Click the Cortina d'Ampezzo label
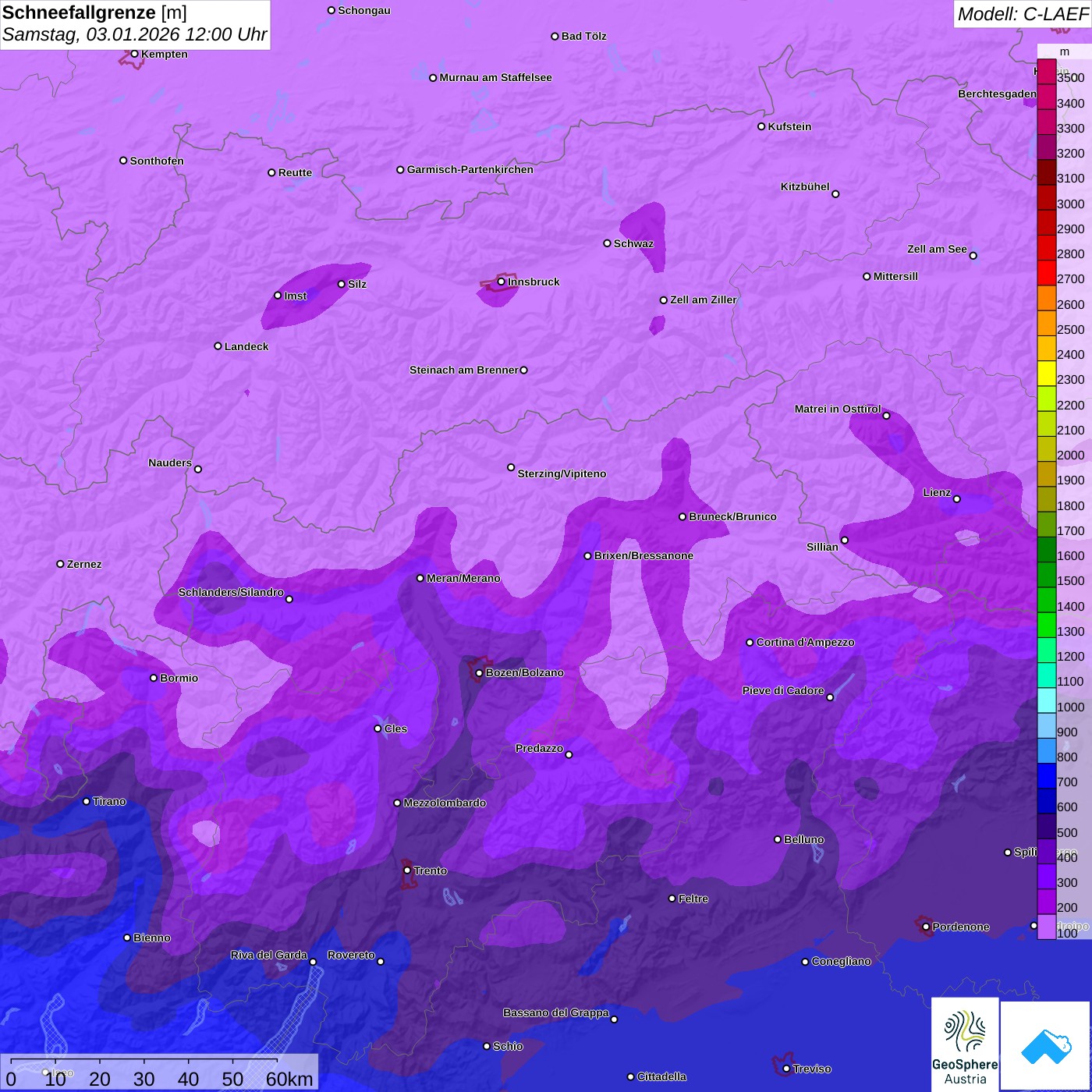The image size is (1092, 1092). 805,642
